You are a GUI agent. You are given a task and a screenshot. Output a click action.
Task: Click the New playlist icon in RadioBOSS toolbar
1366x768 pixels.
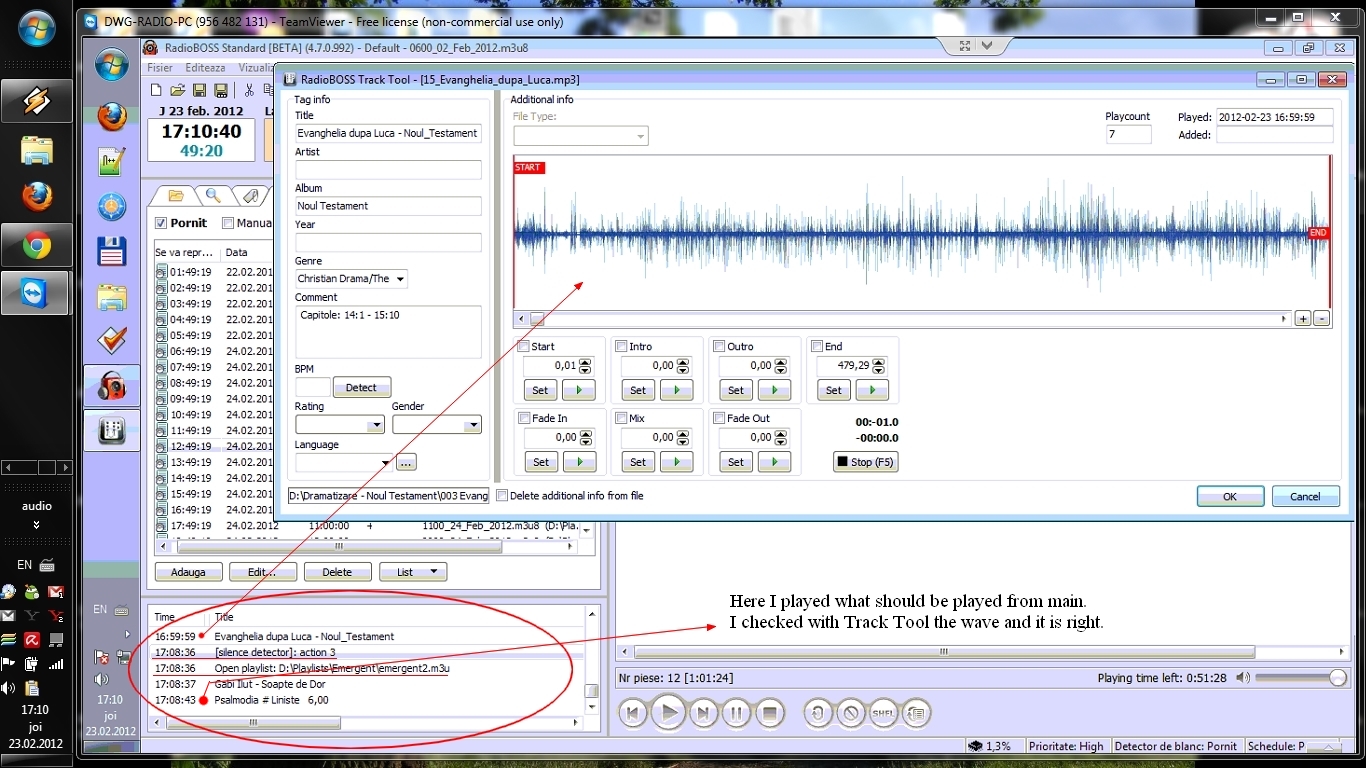tap(158, 90)
